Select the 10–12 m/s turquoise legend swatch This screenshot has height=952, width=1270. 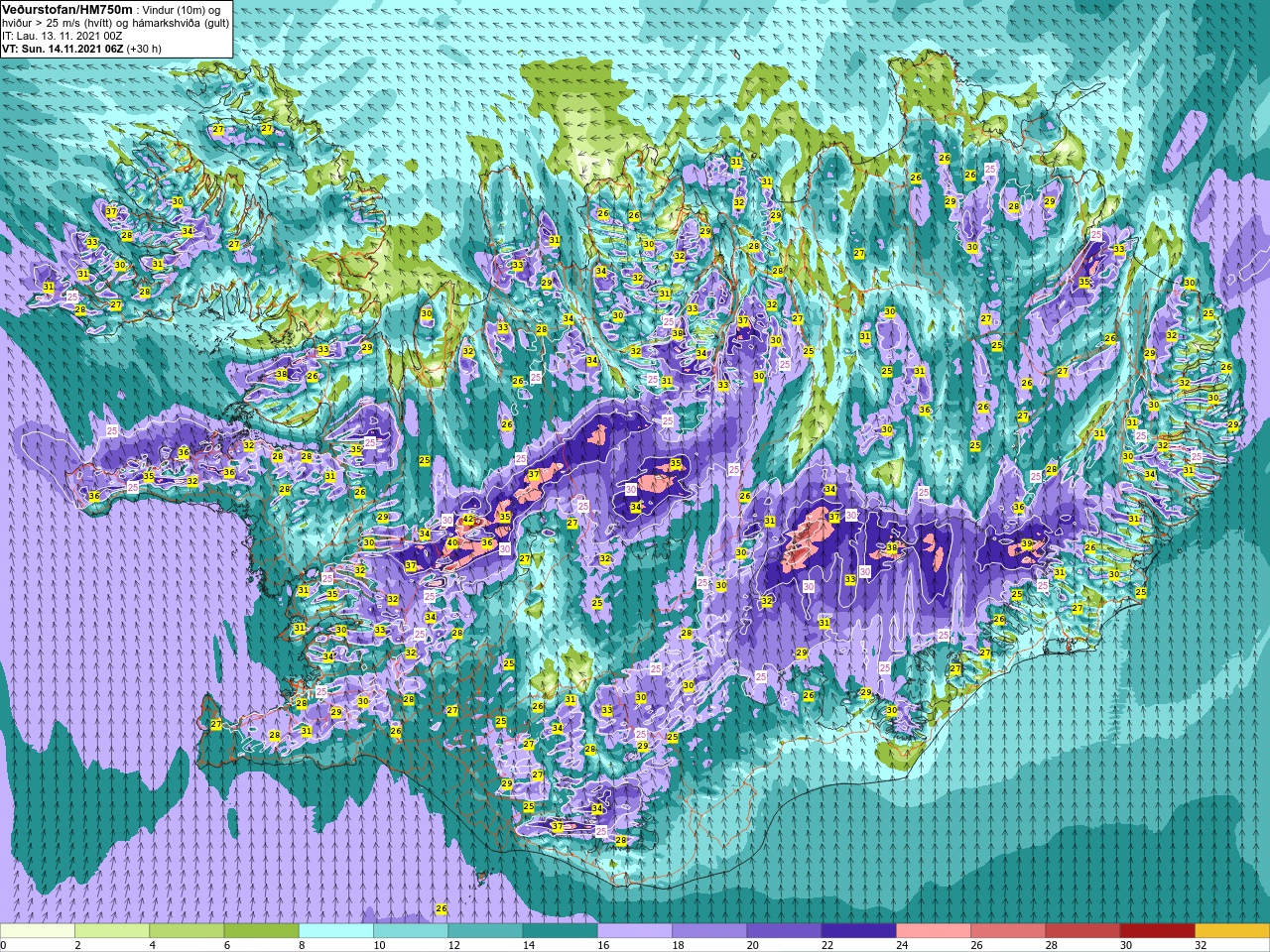click(411, 931)
